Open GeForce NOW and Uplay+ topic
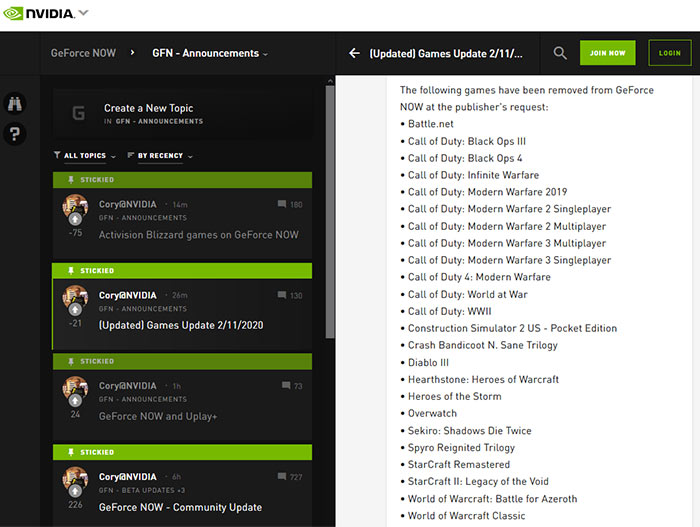The width and height of the screenshot is (700, 527). (158, 416)
